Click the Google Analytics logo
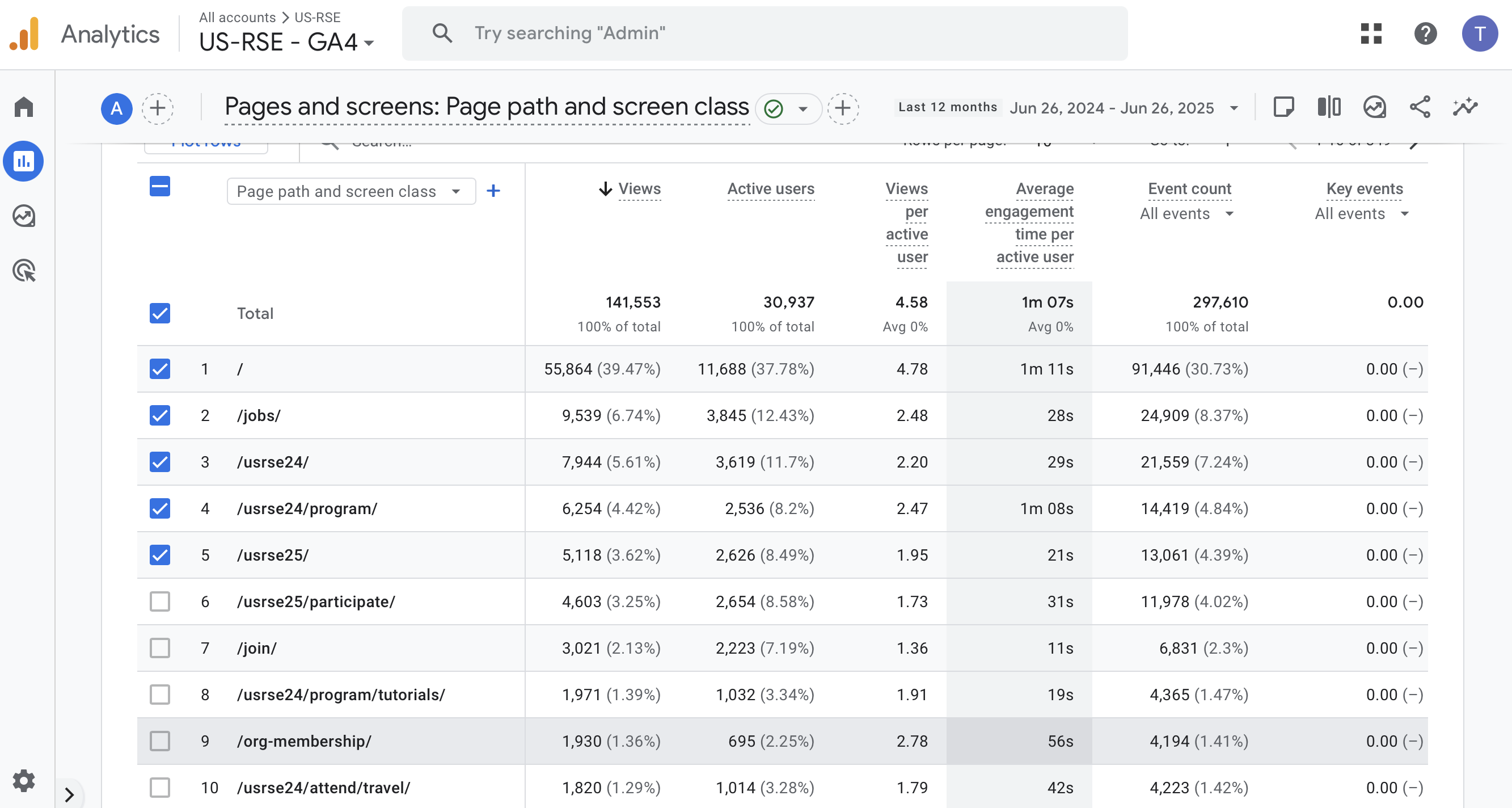This screenshot has width=1512, height=808. tap(24, 34)
